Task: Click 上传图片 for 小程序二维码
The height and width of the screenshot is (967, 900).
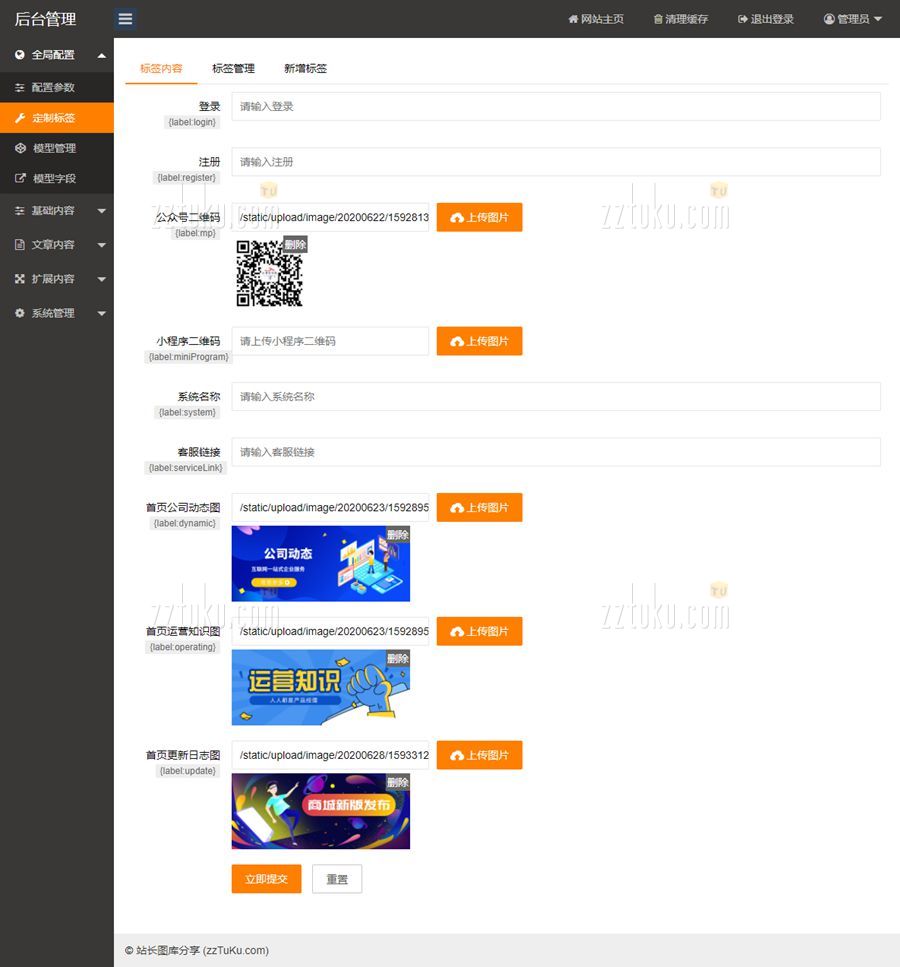Action: point(479,341)
